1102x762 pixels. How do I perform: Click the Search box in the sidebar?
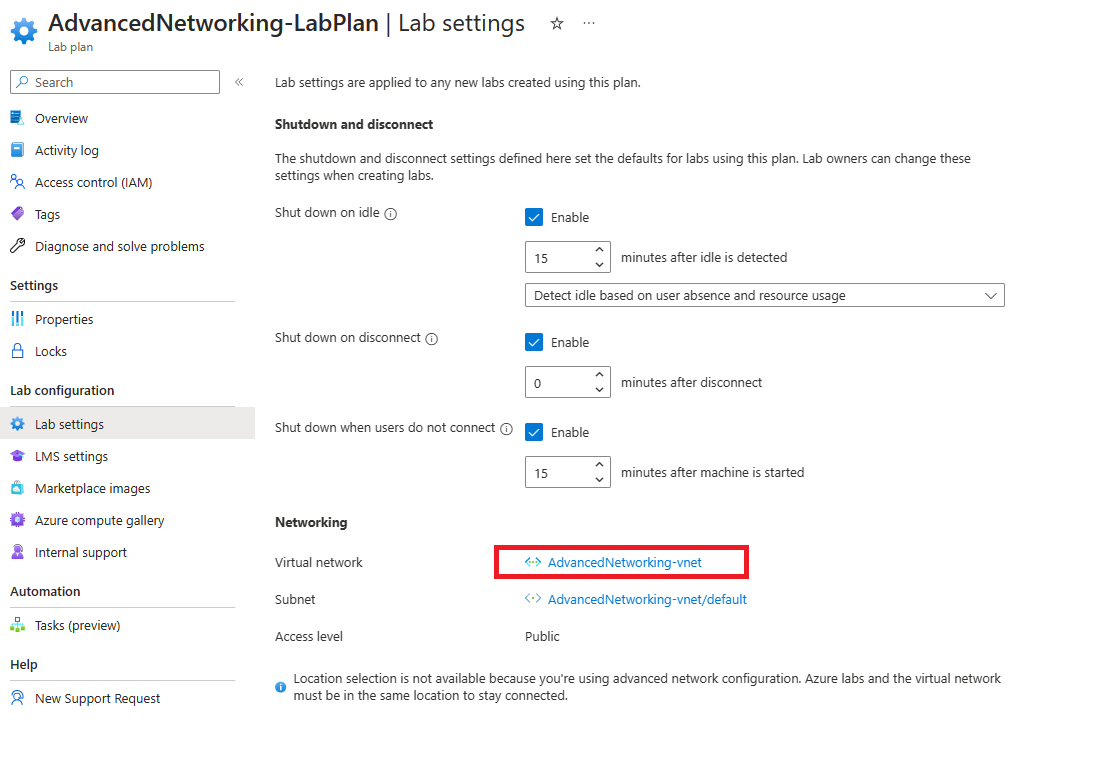113,81
